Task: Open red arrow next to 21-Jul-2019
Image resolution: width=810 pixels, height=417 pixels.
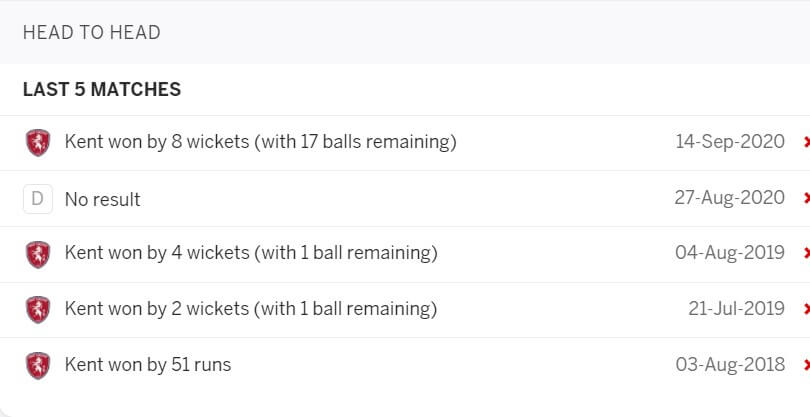Action: tap(806, 308)
